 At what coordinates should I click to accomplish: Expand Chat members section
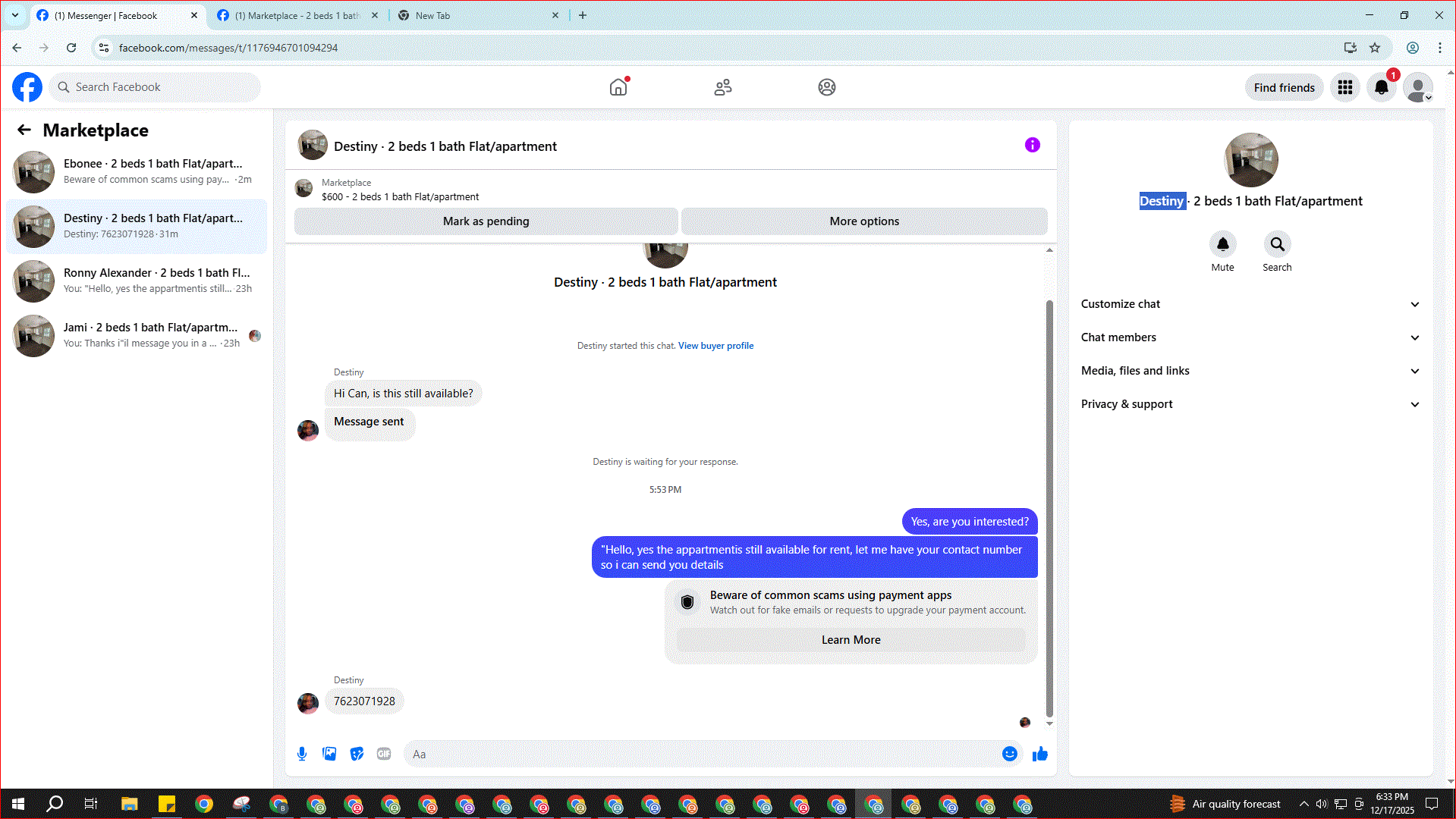click(1250, 337)
